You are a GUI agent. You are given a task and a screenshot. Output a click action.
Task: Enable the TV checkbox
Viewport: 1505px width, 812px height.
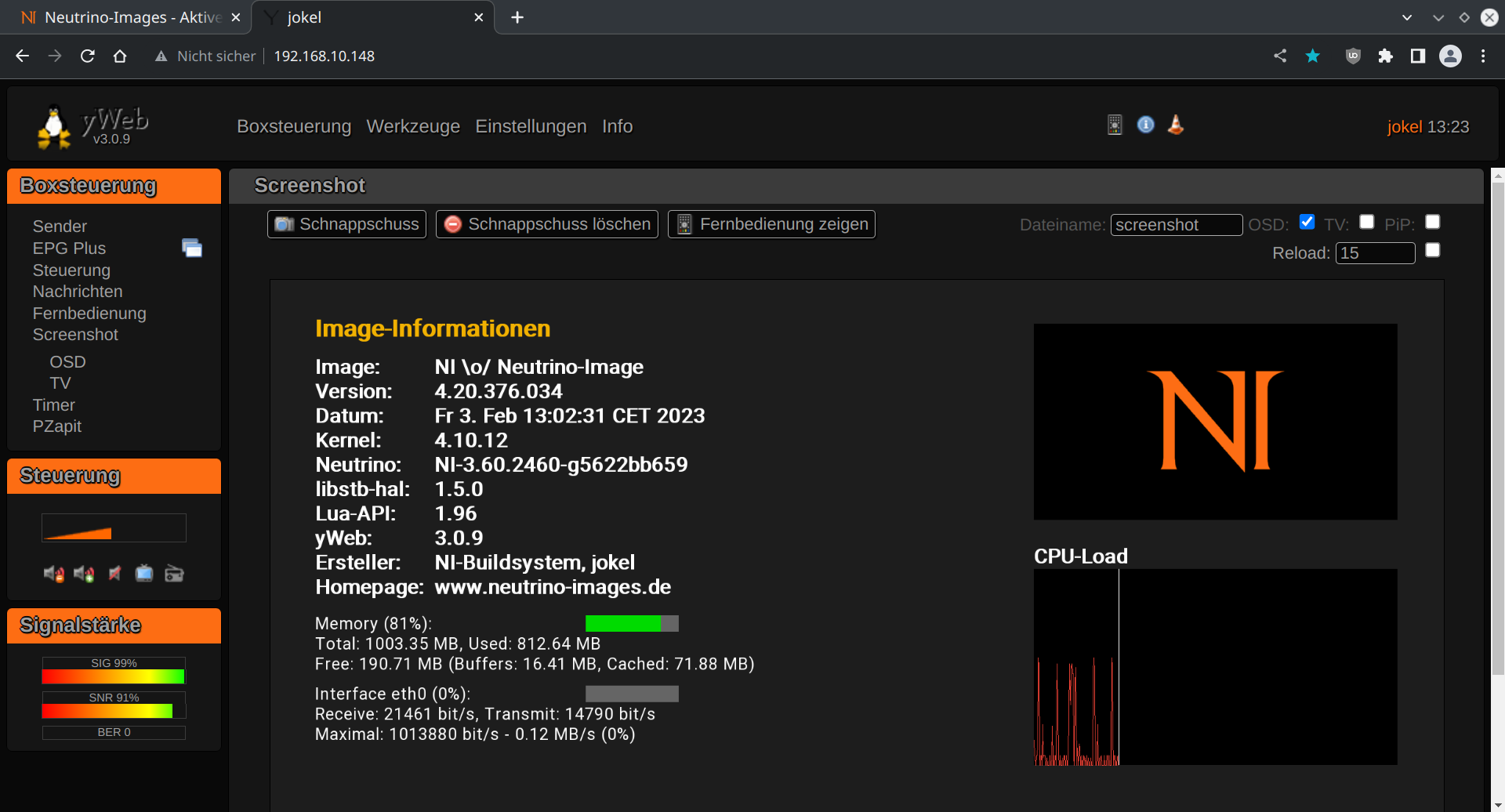[1367, 222]
